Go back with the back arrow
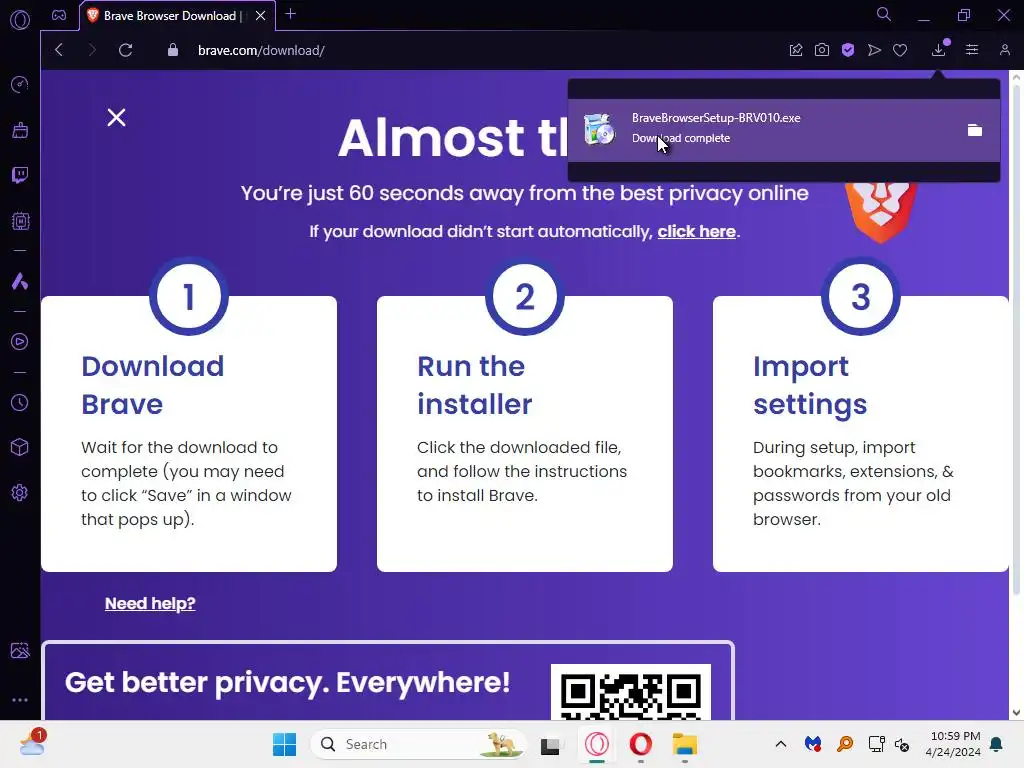Image resolution: width=1024 pixels, height=768 pixels. click(x=59, y=50)
